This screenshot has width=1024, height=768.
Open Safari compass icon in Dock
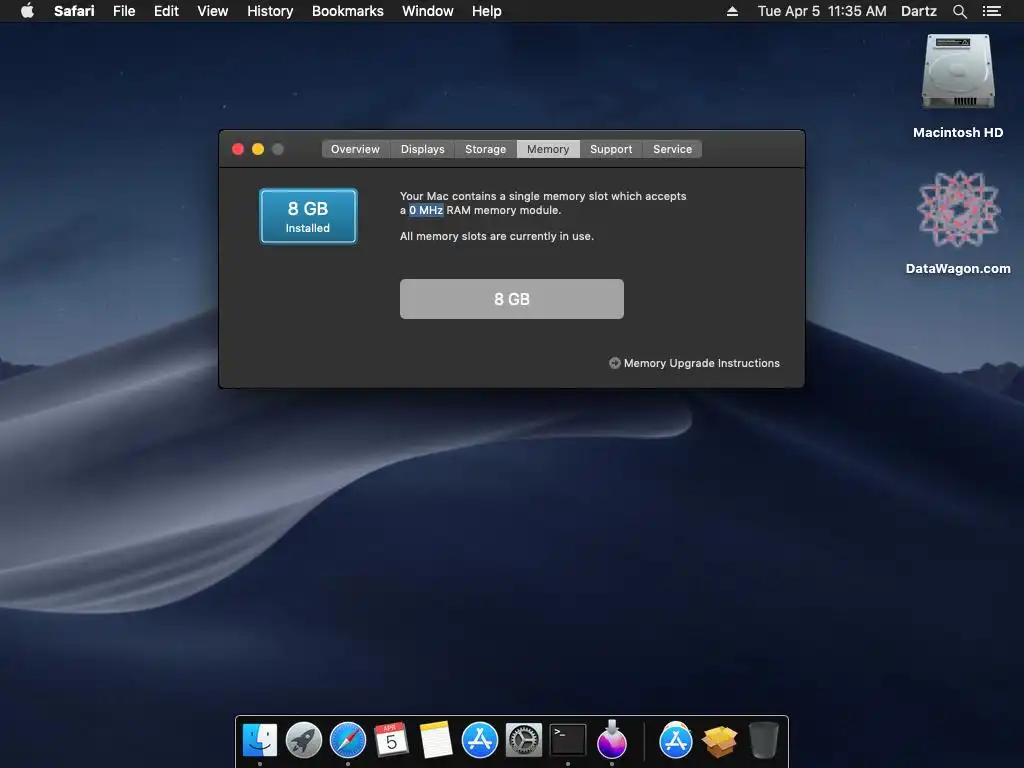347,741
